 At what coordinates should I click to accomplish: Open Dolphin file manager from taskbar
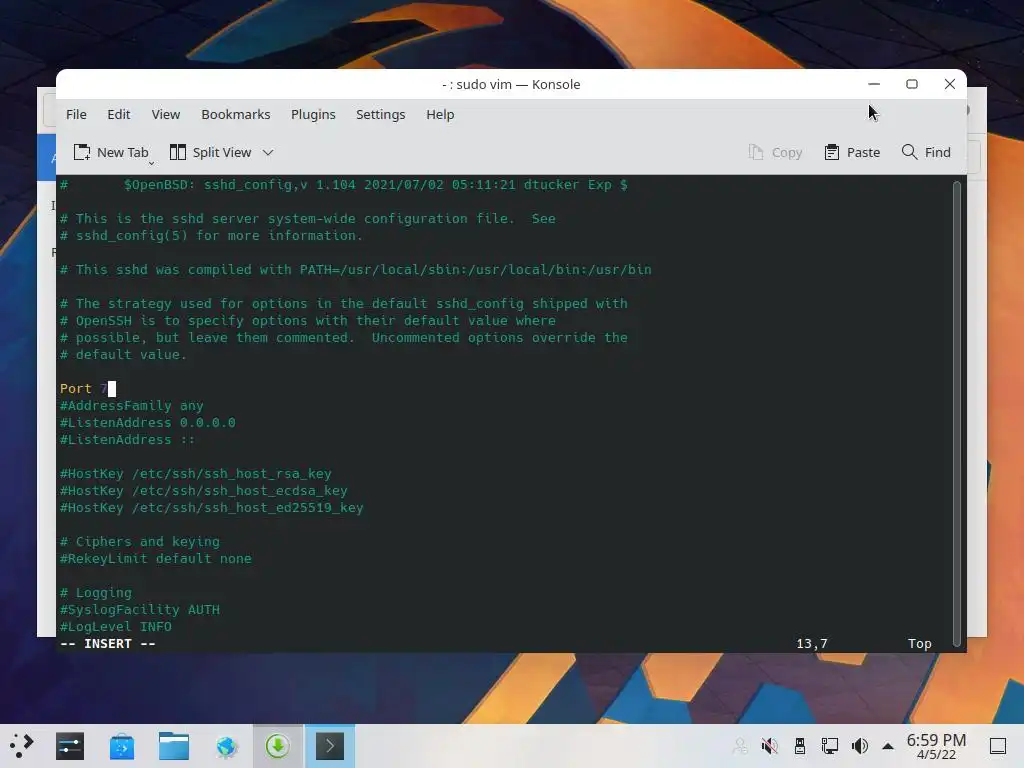tap(174, 746)
